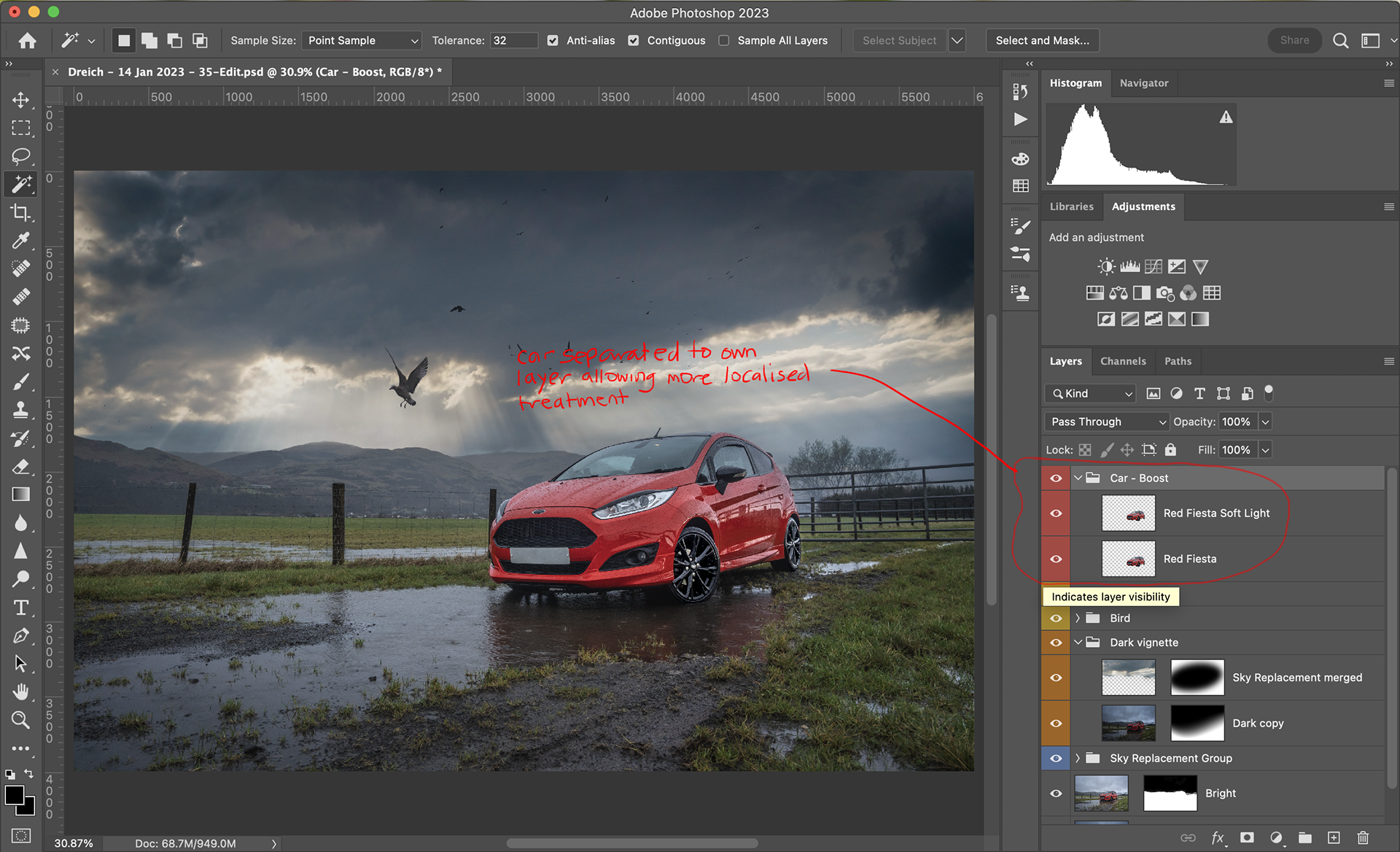
Task: Select the Type tool
Action: [x=20, y=607]
